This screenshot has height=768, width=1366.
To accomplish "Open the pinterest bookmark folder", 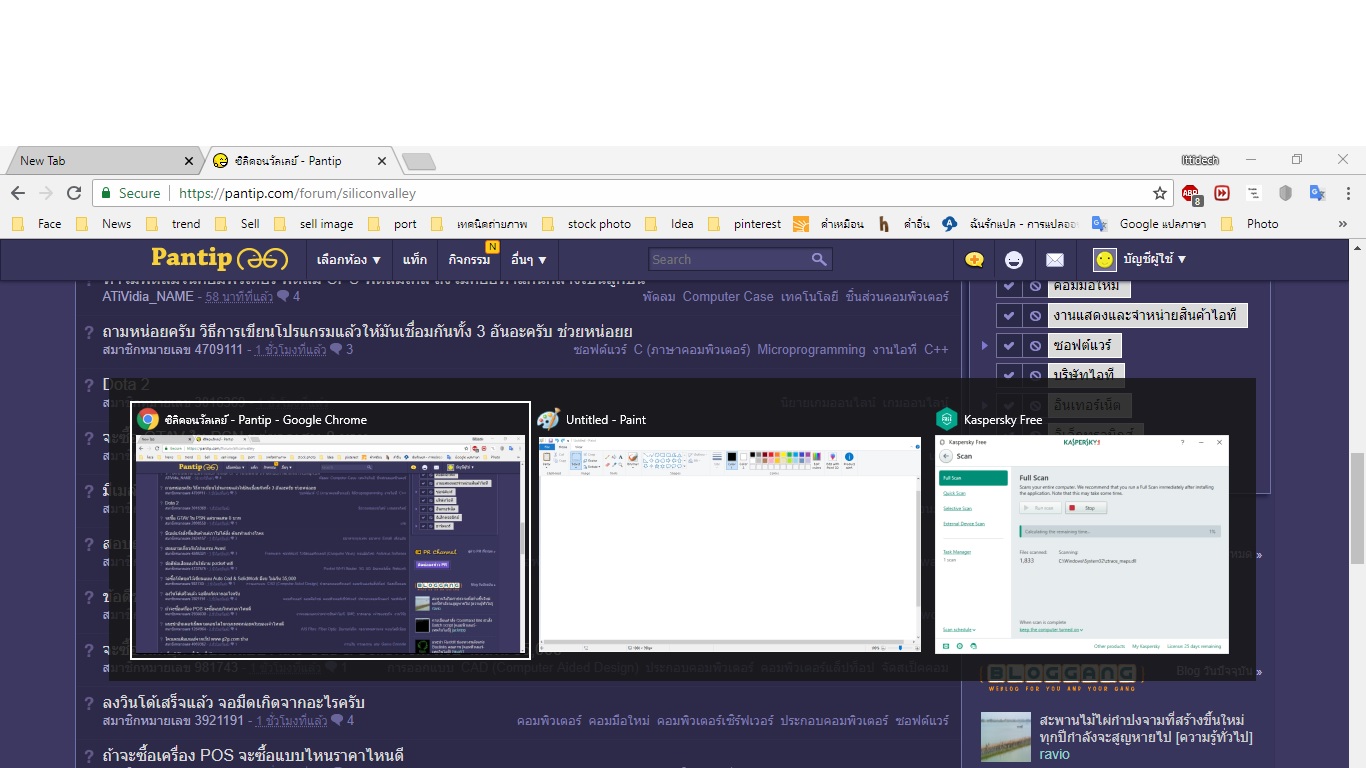I will [746, 224].
